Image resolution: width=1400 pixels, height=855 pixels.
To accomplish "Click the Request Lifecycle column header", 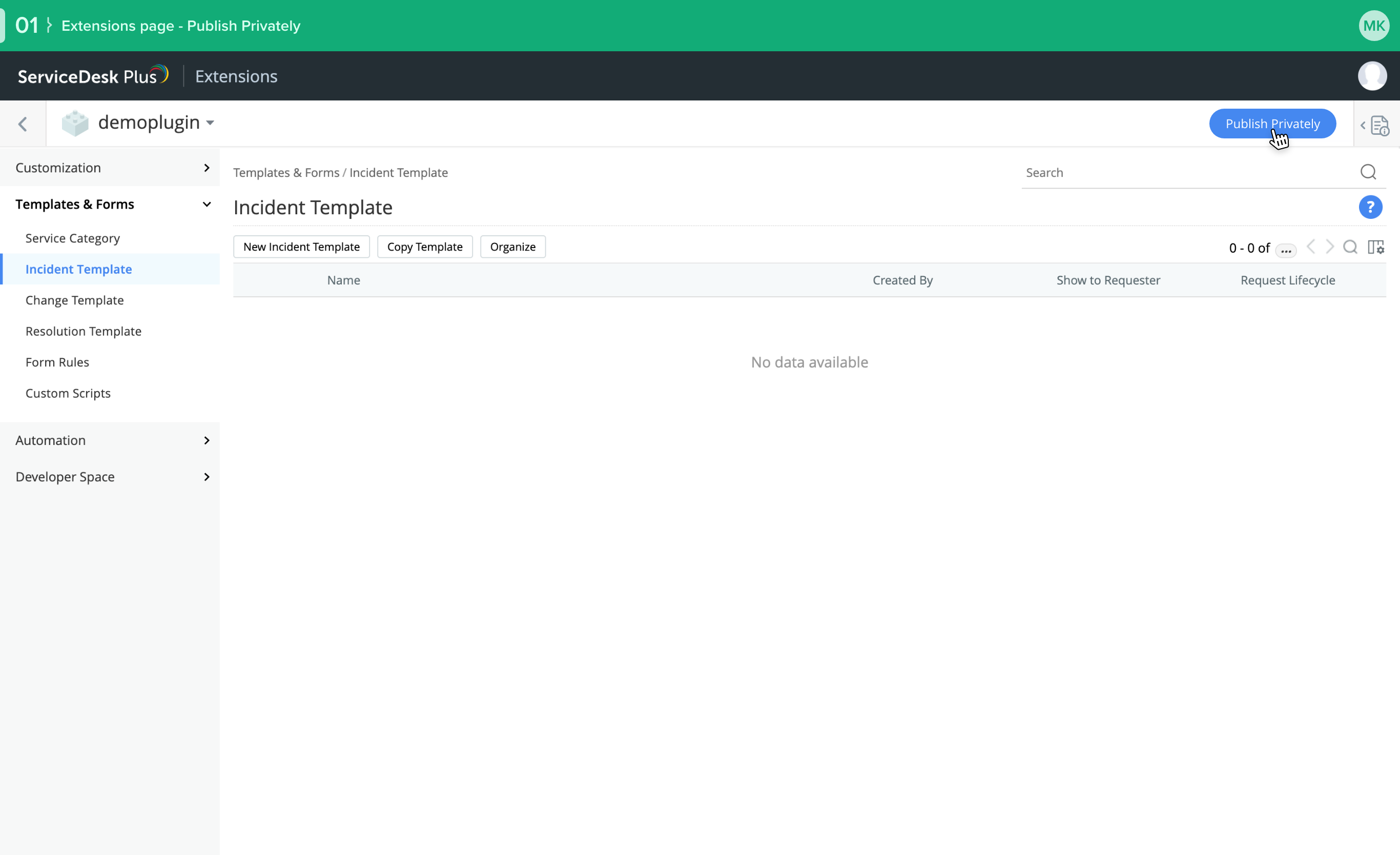I will pyautogui.click(x=1287, y=280).
